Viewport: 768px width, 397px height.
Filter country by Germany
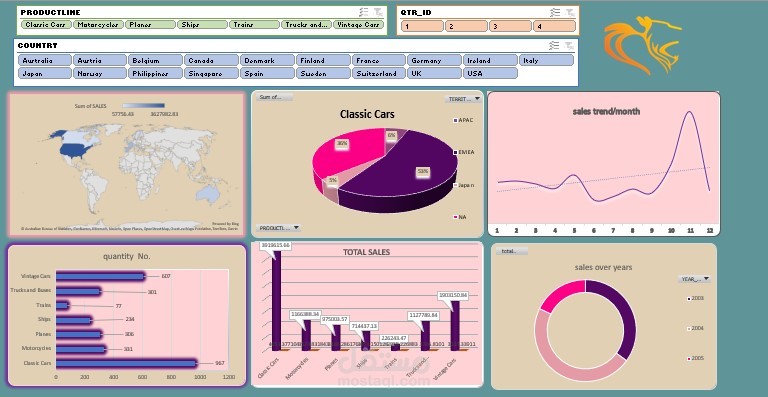(434, 60)
